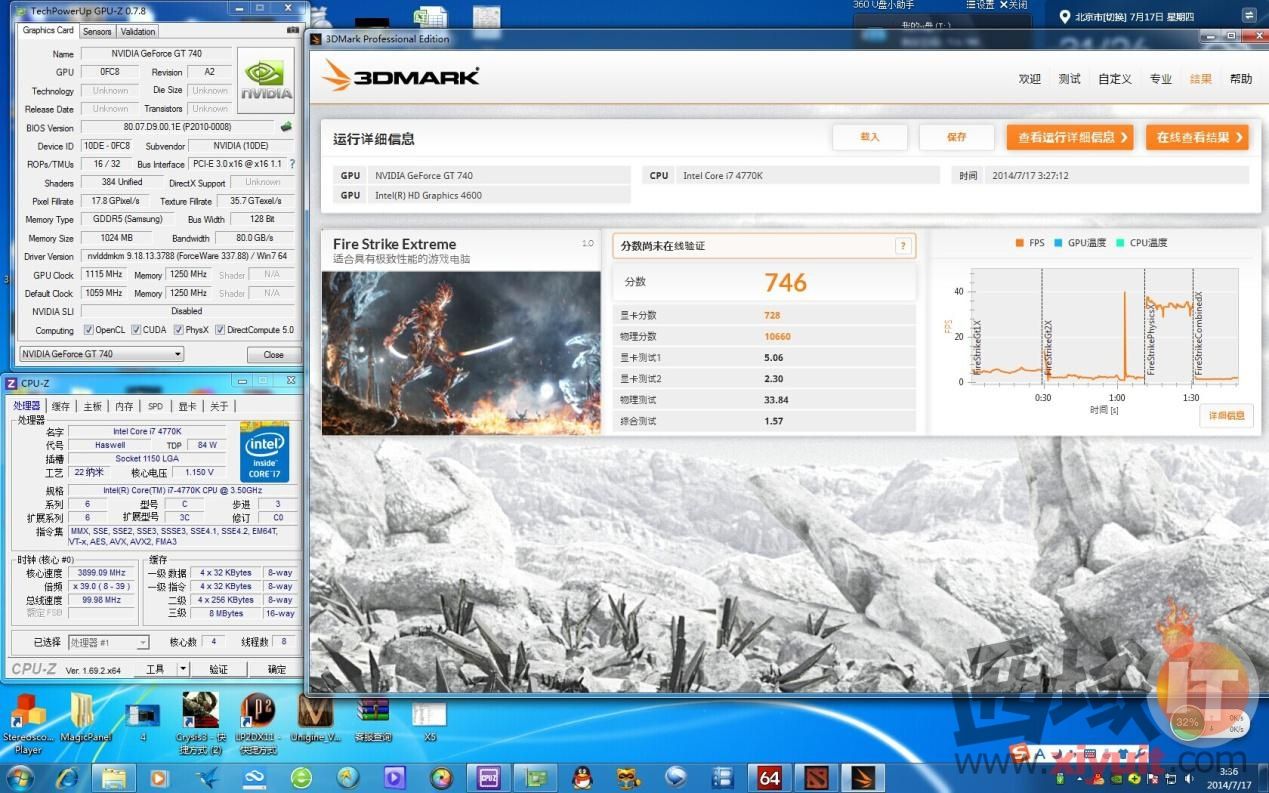Open 欢迎 in 3DMark navigation
The width and height of the screenshot is (1269, 793).
[x=1030, y=79]
